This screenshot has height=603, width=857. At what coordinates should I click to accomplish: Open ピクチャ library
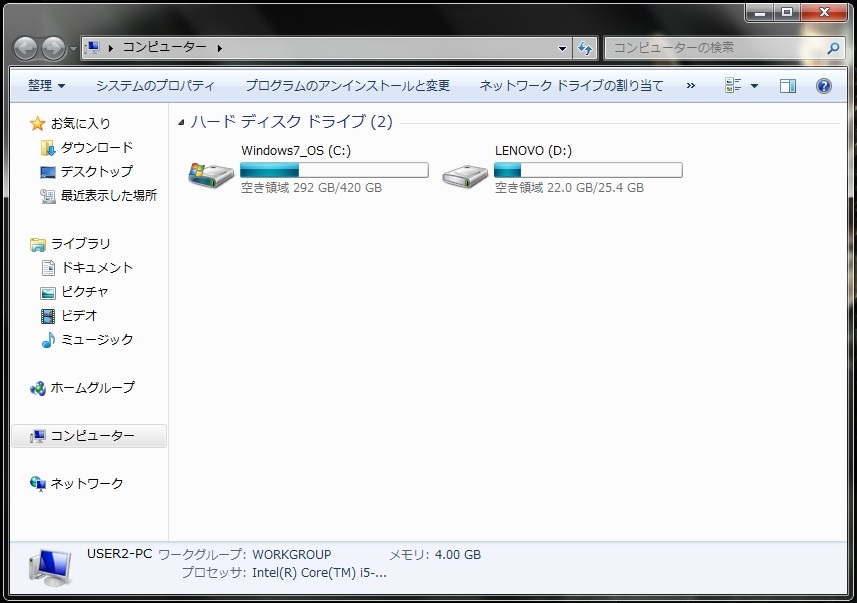pos(85,292)
